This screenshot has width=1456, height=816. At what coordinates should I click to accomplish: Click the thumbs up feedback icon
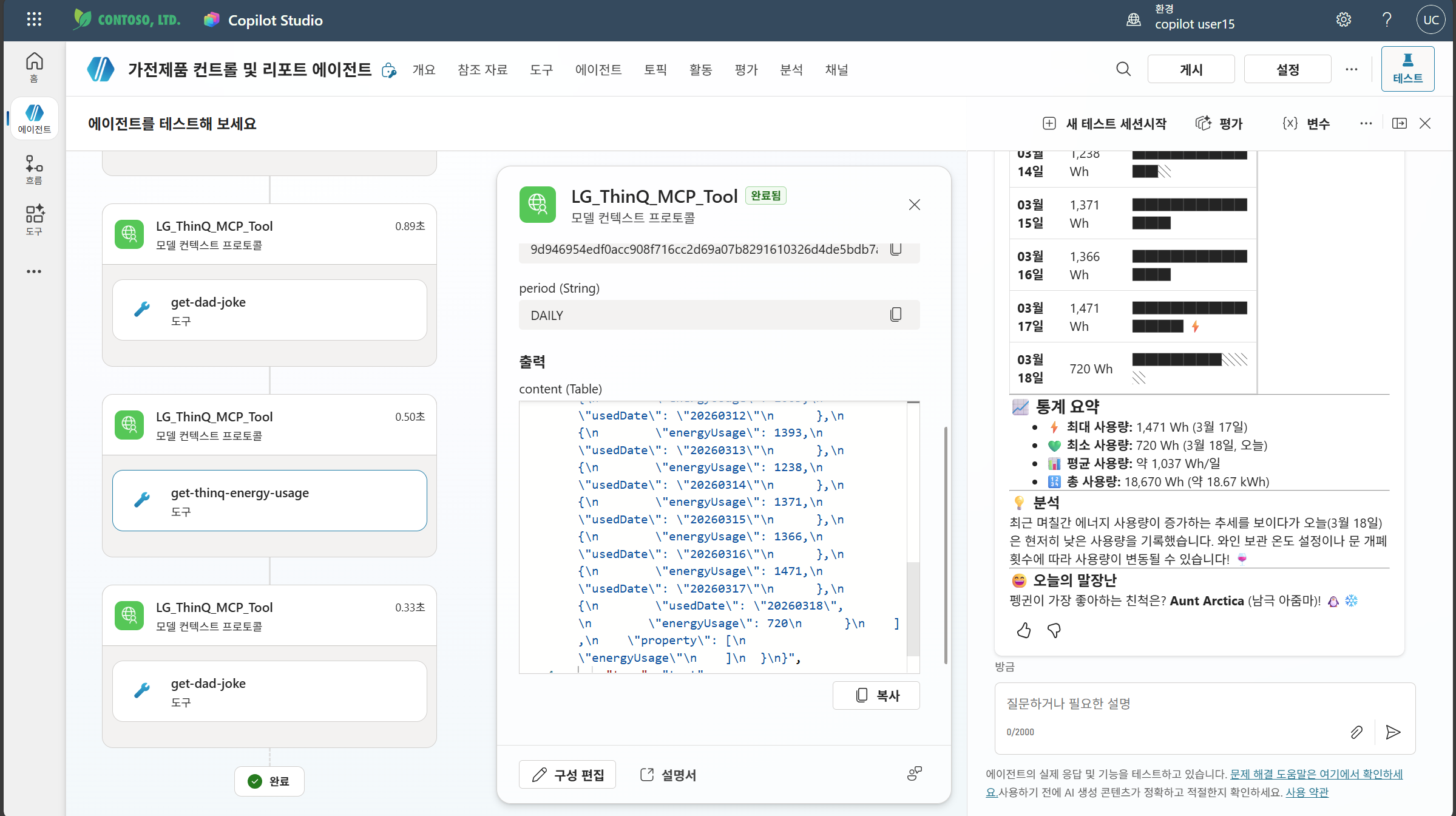tap(1024, 631)
